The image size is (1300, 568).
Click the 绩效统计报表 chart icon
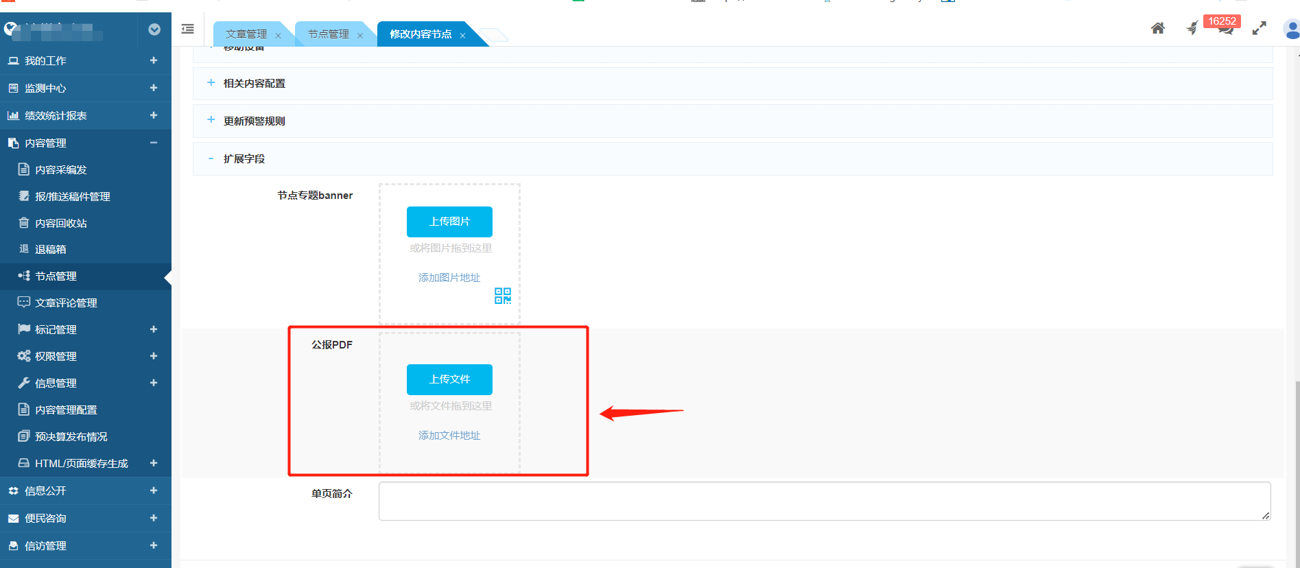[x=13, y=116]
